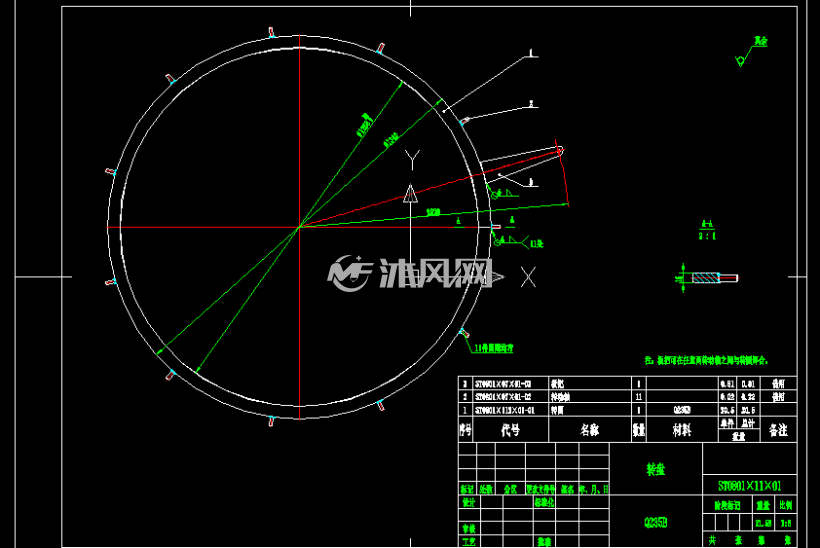Select the 比例 label in title block

click(785, 505)
